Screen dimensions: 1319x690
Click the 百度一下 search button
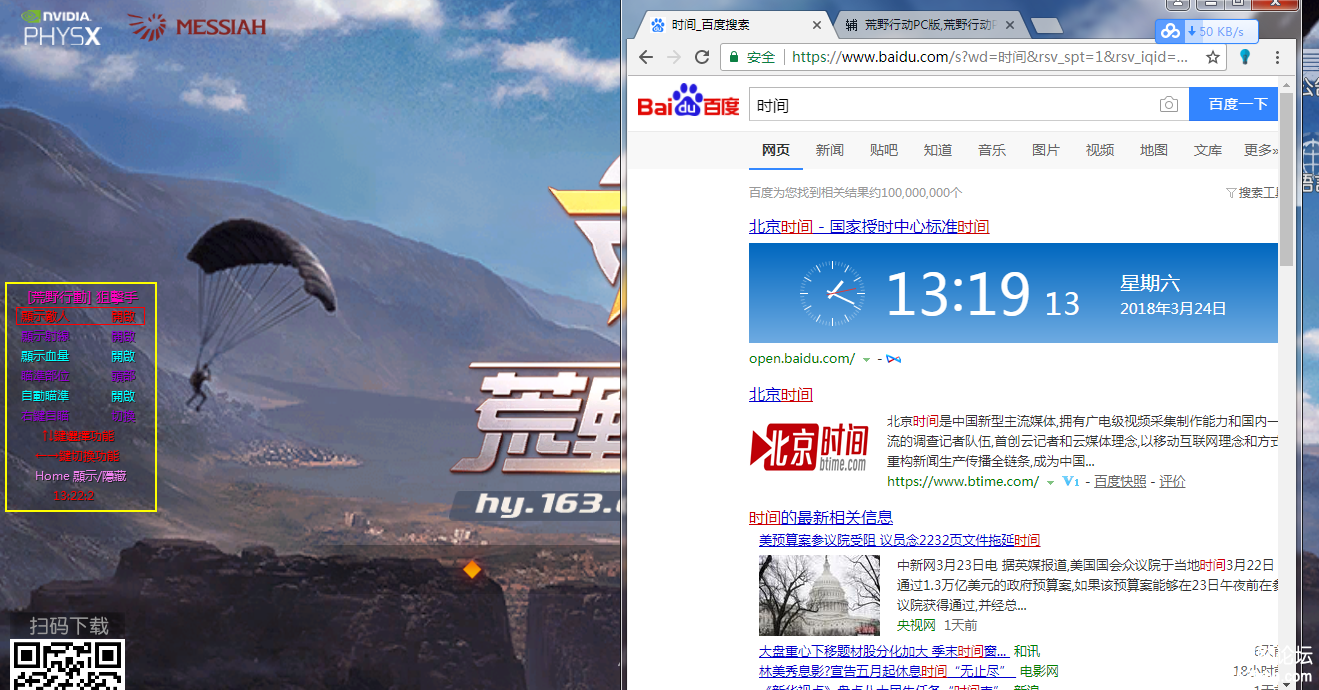click(1234, 104)
